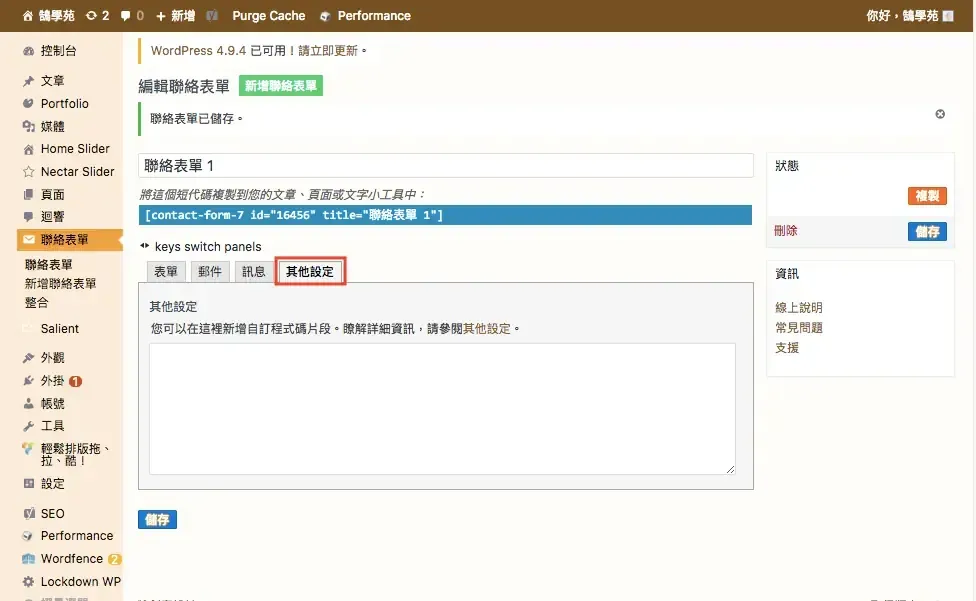This screenshot has width=976, height=601.
Task: Click 請立即更新 update link
Action: pos(328,51)
